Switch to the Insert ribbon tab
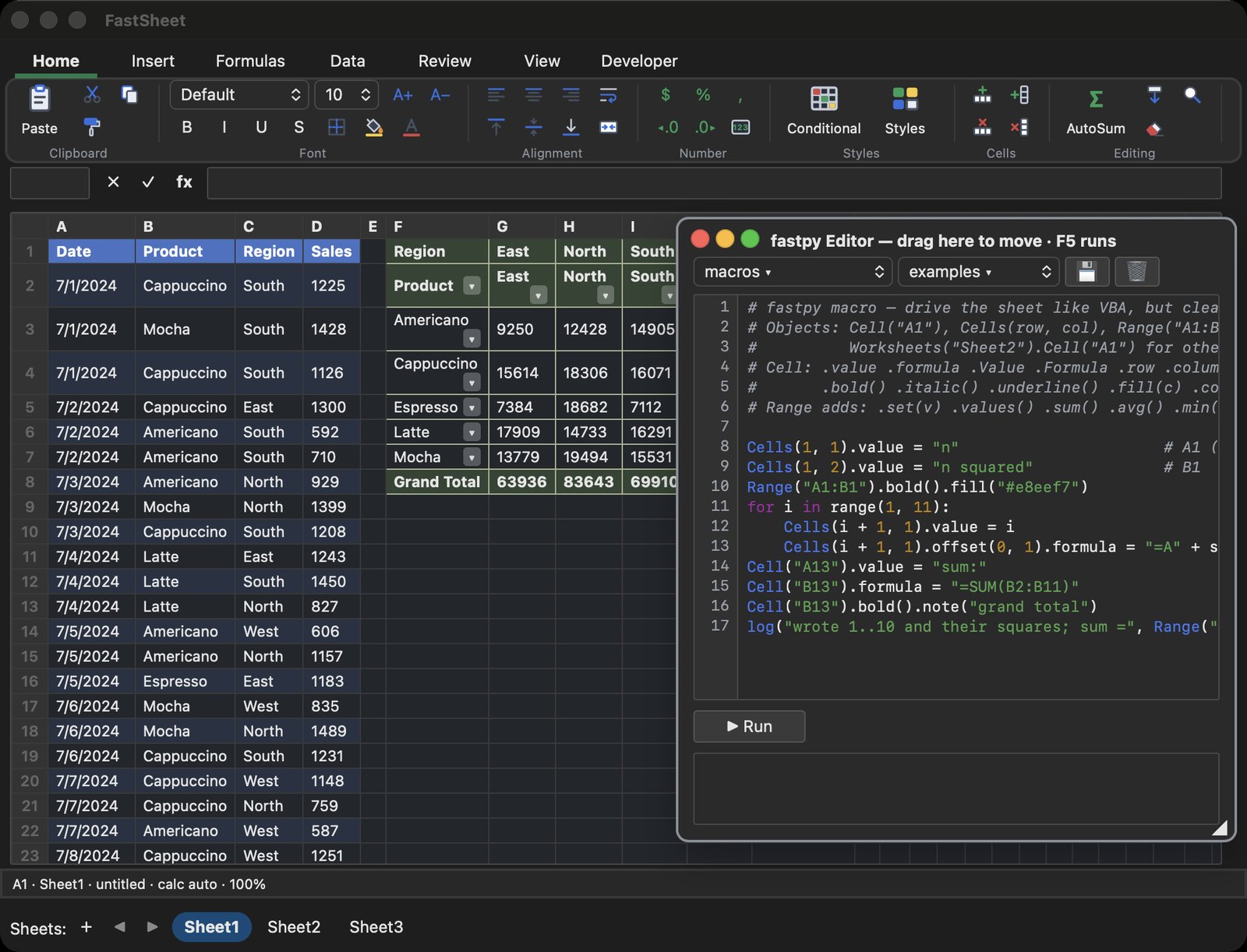Viewport: 1247px width, 952px height. pos(153,61)
